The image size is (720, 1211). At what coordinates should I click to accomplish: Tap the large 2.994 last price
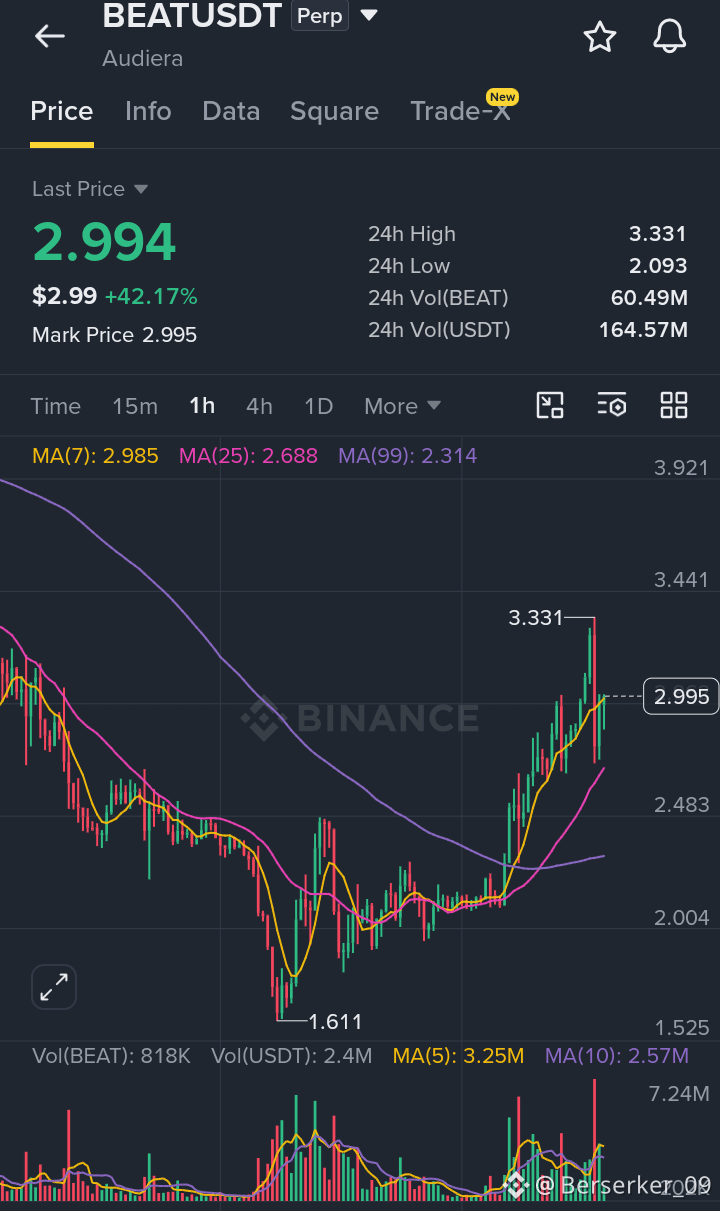click(104, 241)
